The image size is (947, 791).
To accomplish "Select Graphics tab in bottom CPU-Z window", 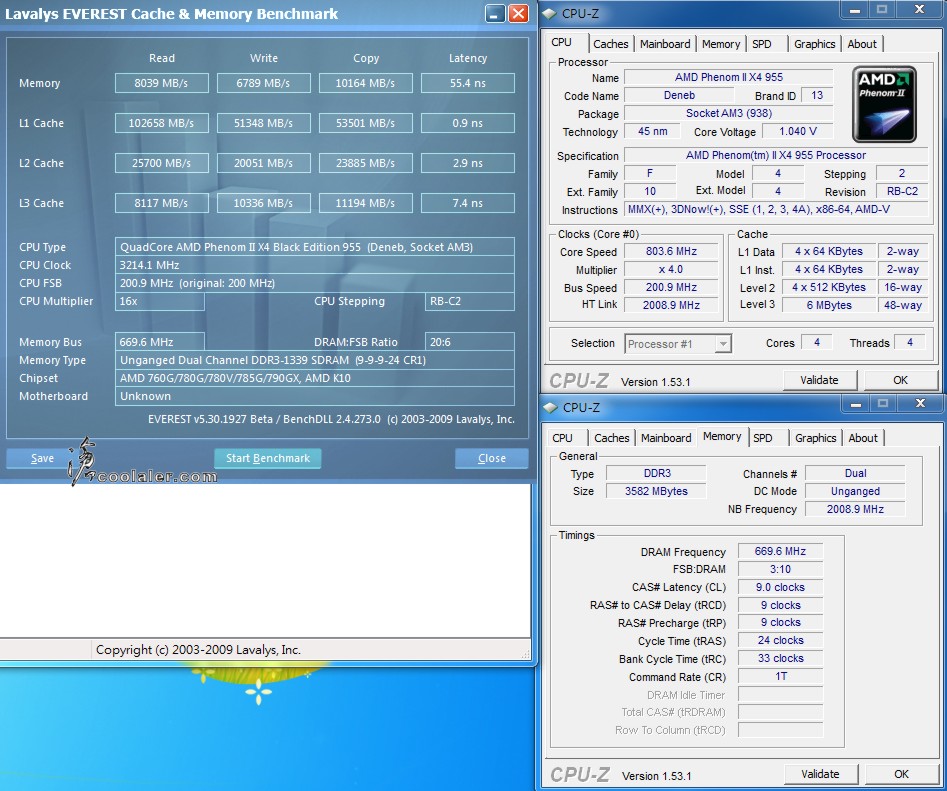I will point(815,438).
